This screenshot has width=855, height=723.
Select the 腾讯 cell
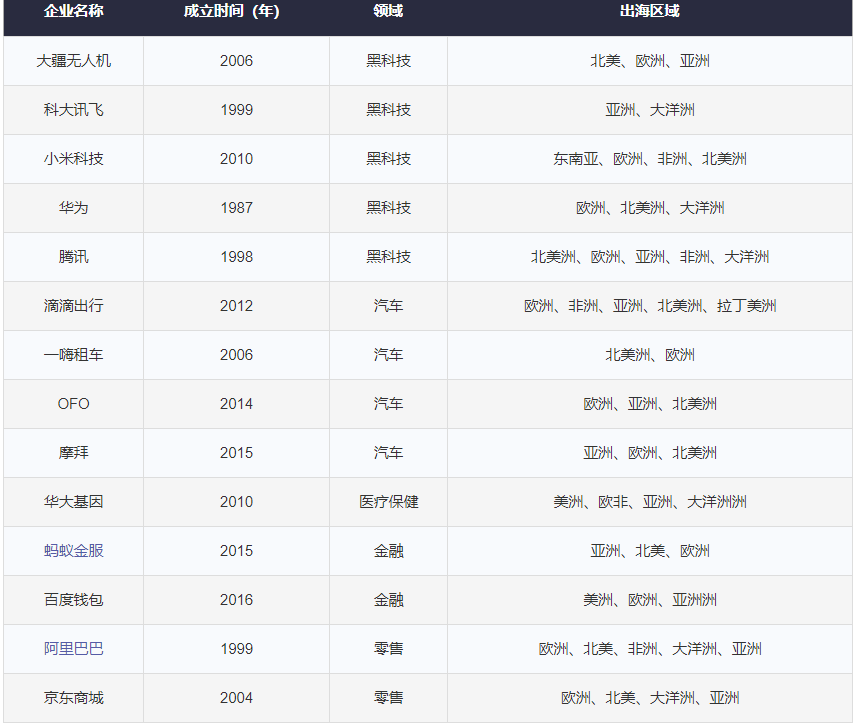74,257
